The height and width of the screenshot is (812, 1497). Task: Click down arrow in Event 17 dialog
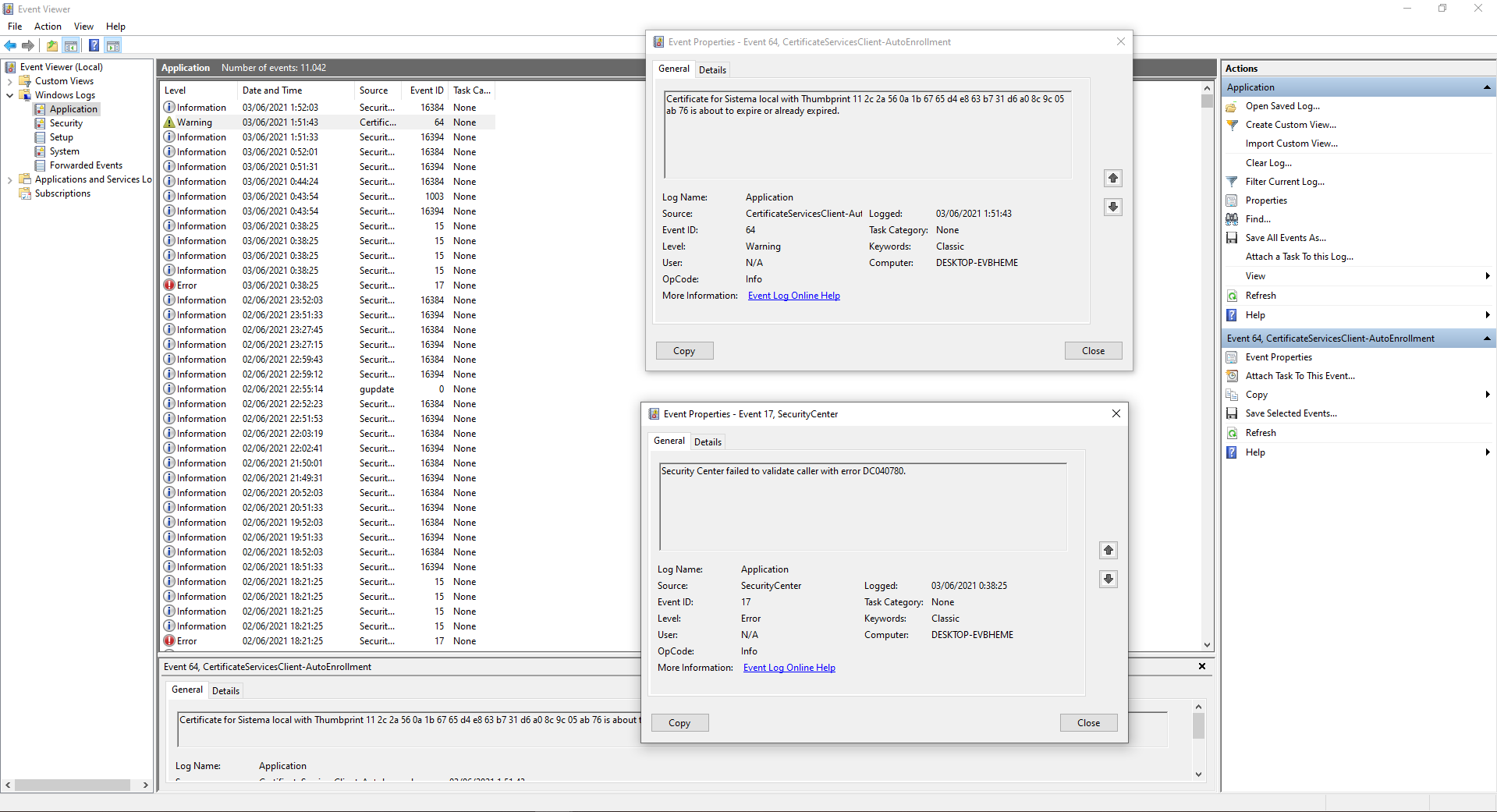pyautogui.click(x=1109, y=579)
